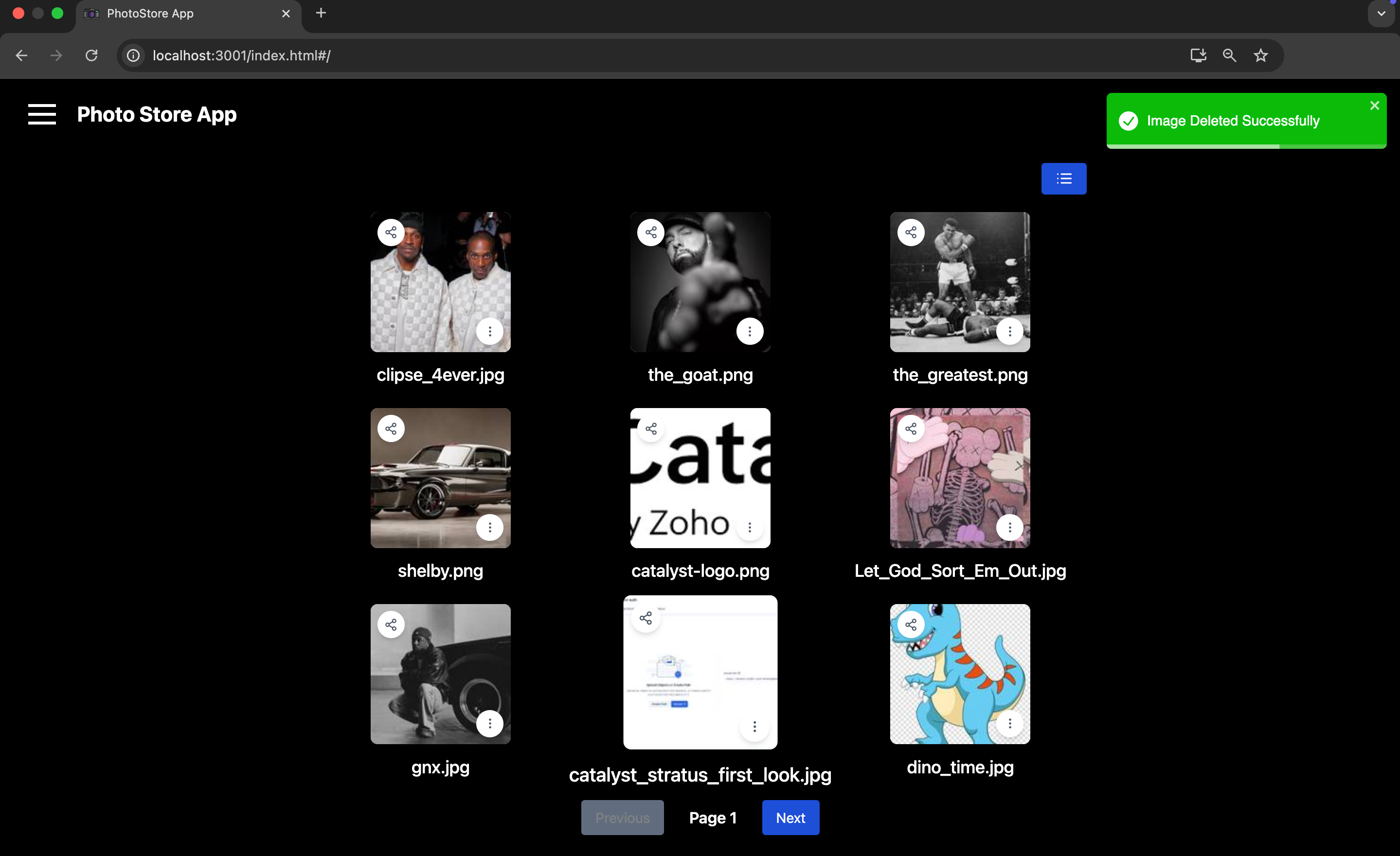Switch to list view layout

tap(1064, 179)
